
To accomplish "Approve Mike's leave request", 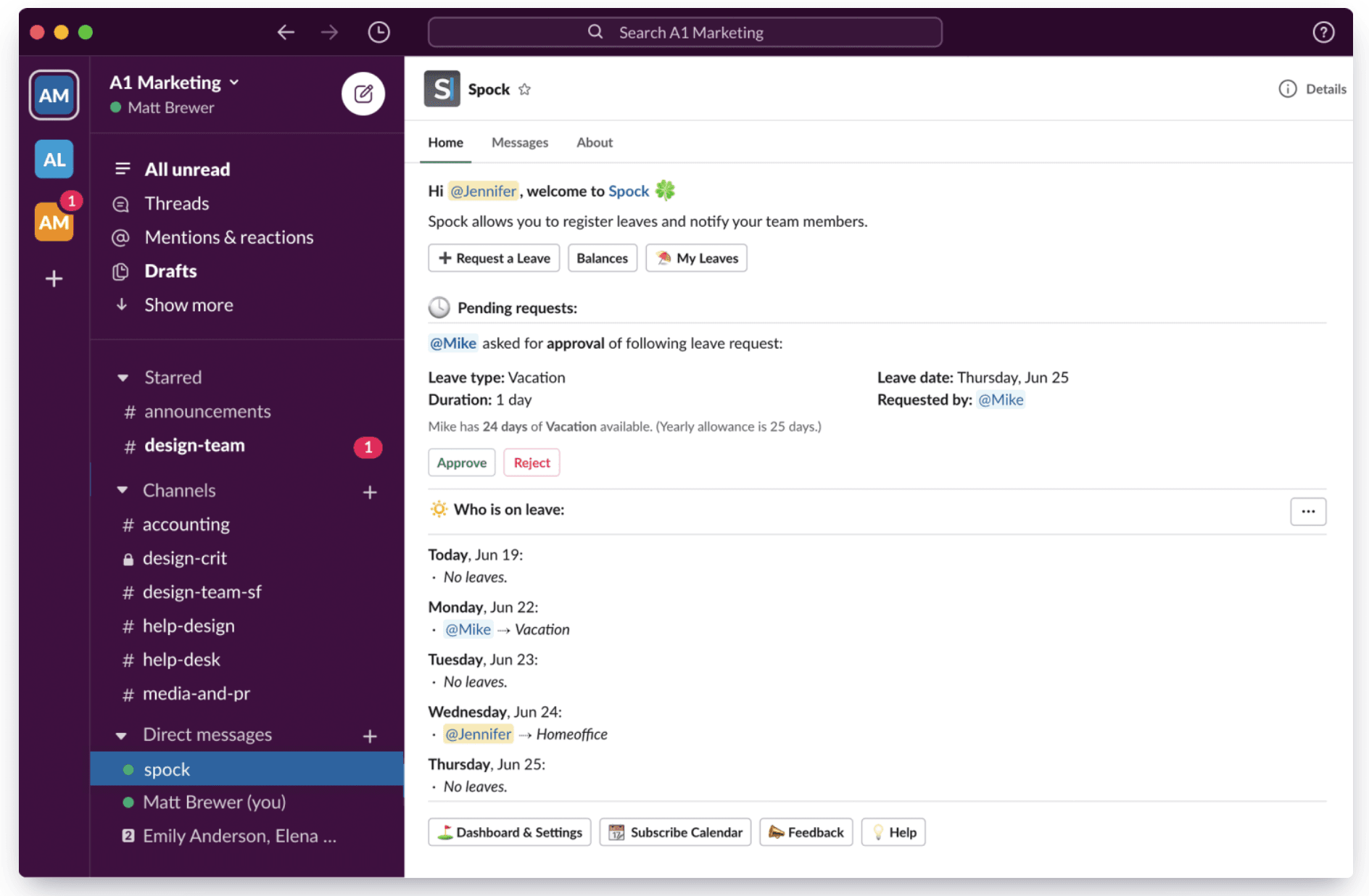I will 461,462.
